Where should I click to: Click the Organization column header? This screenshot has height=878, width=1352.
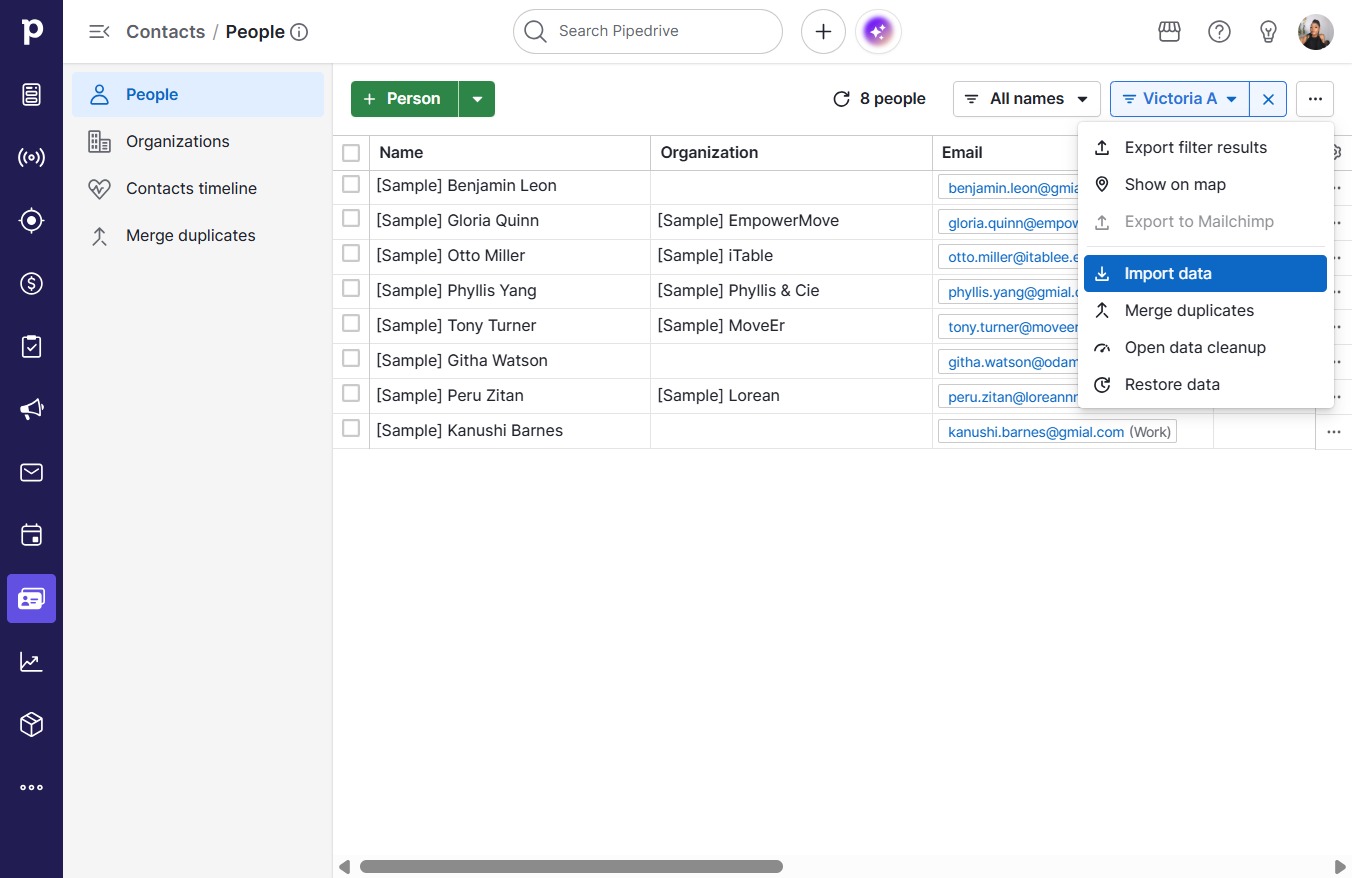pos(792,153)
